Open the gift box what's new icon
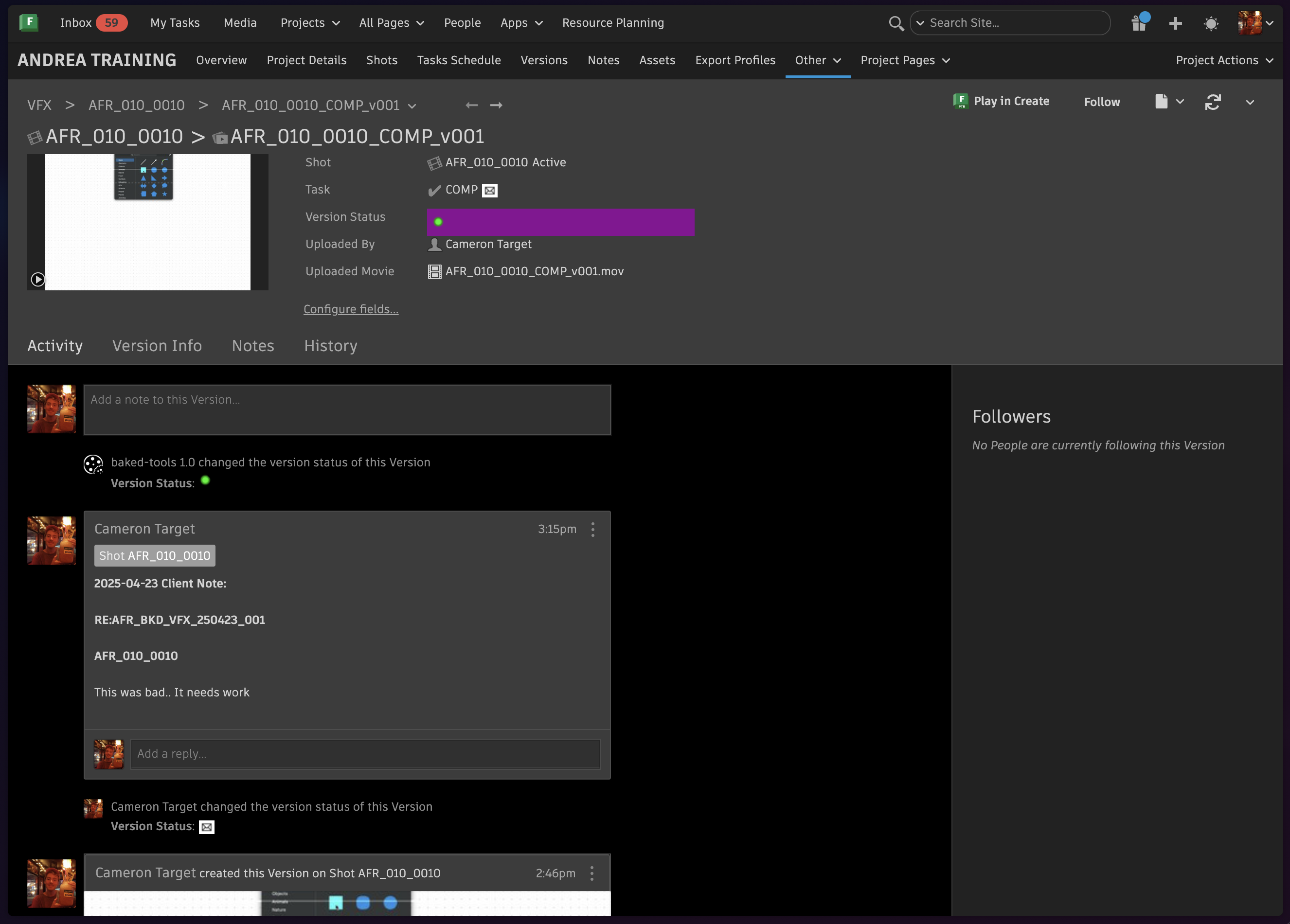 (1139, 23)
